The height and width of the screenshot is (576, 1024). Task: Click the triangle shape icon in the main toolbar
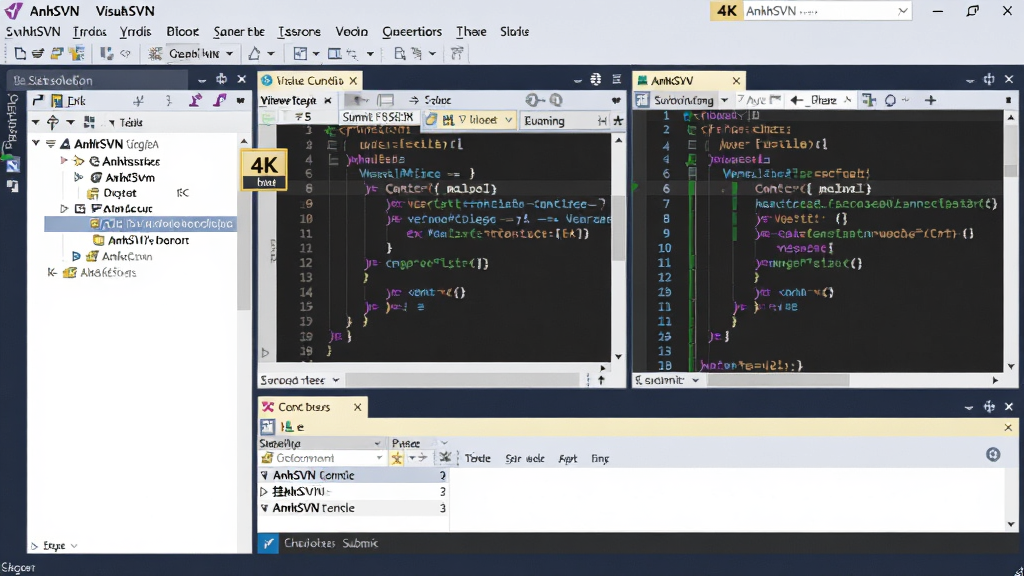click(x=254, y=54)
